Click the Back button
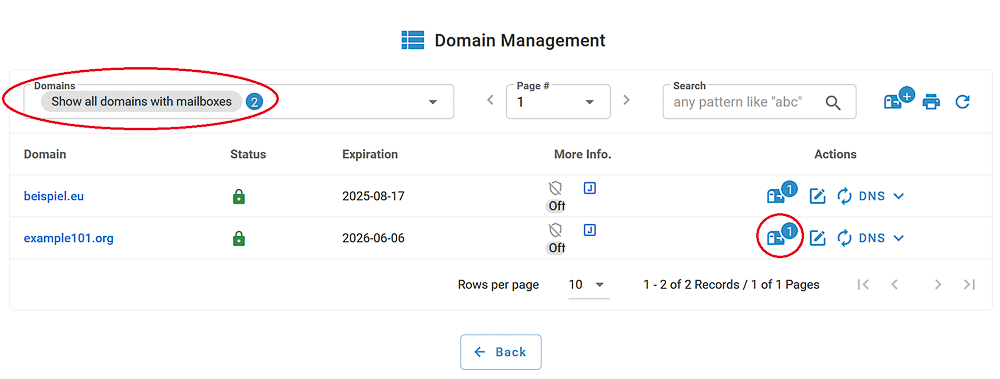The image size is (1000, 379). (501, 352)
